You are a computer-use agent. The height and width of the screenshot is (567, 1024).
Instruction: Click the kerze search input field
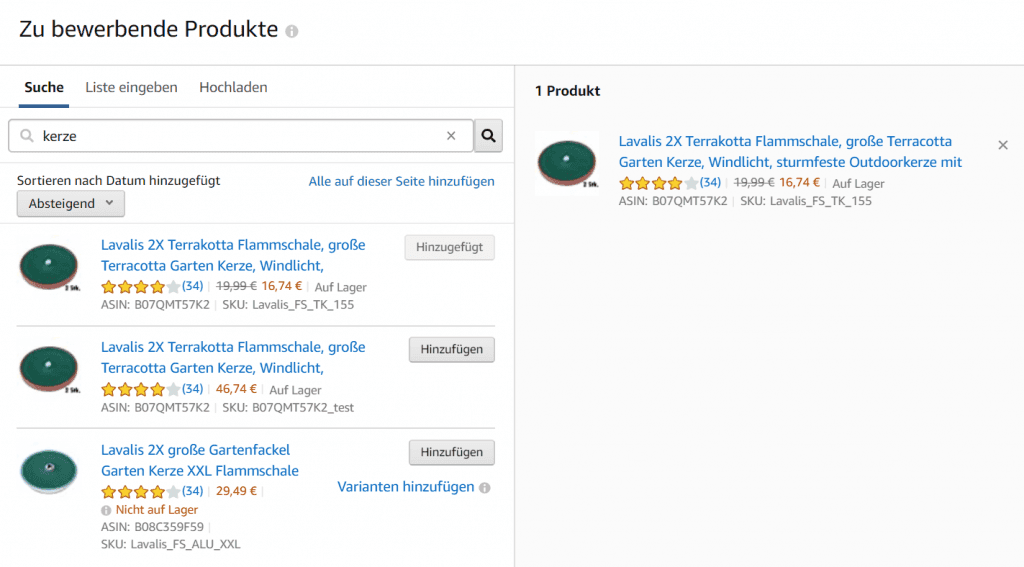pos(240,136)
